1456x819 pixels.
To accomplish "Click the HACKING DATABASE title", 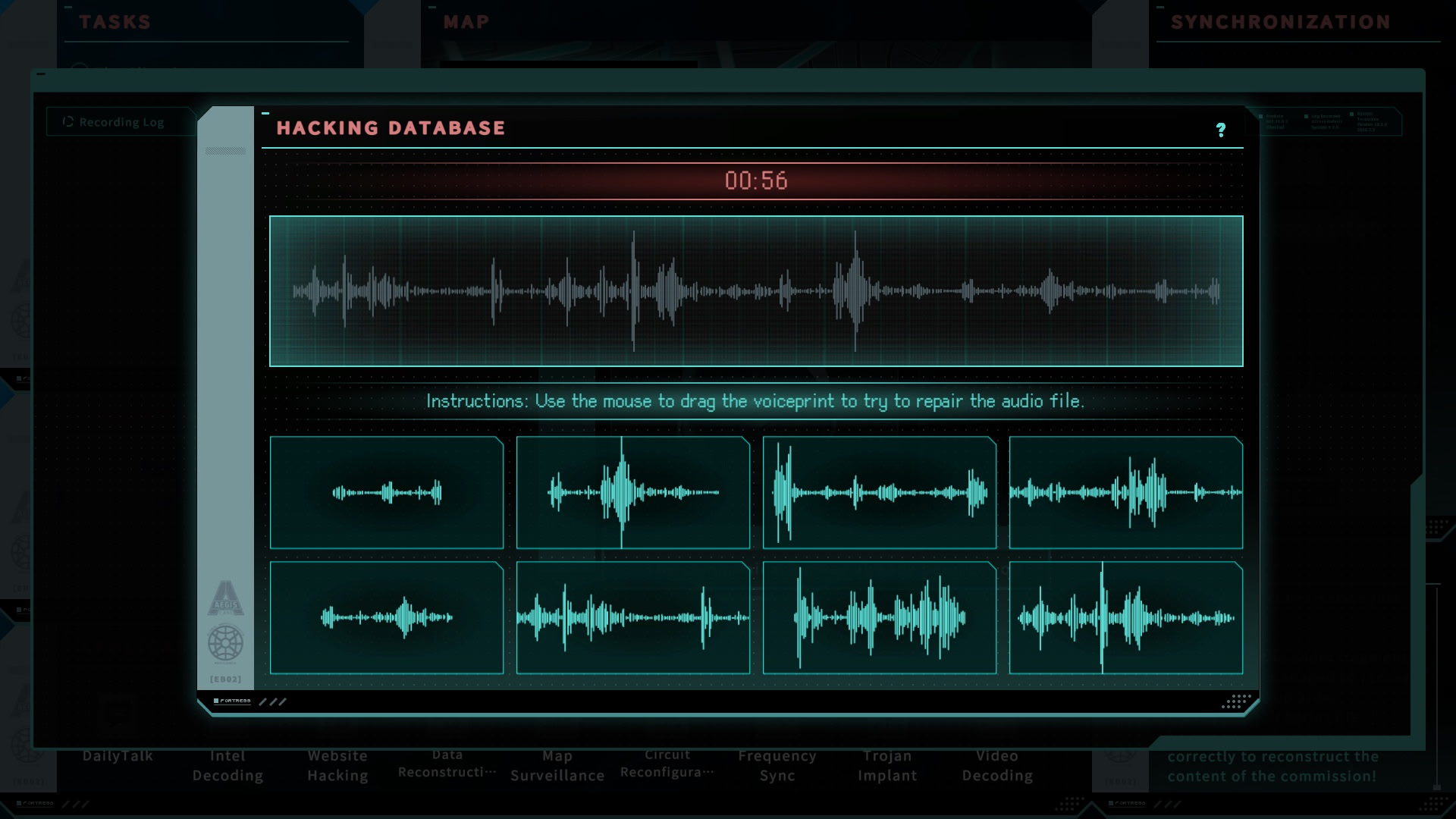I will [391, 128].
